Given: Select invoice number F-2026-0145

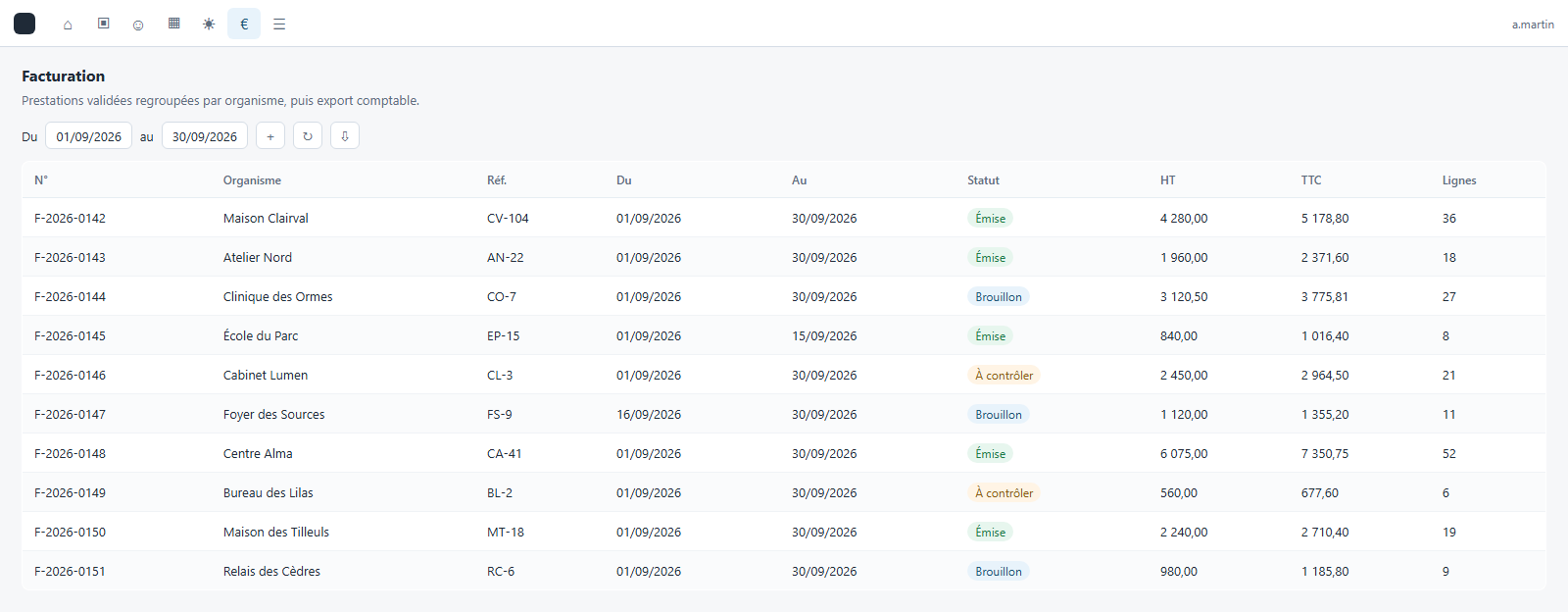Looking at the screenshot, I should 70,336.
